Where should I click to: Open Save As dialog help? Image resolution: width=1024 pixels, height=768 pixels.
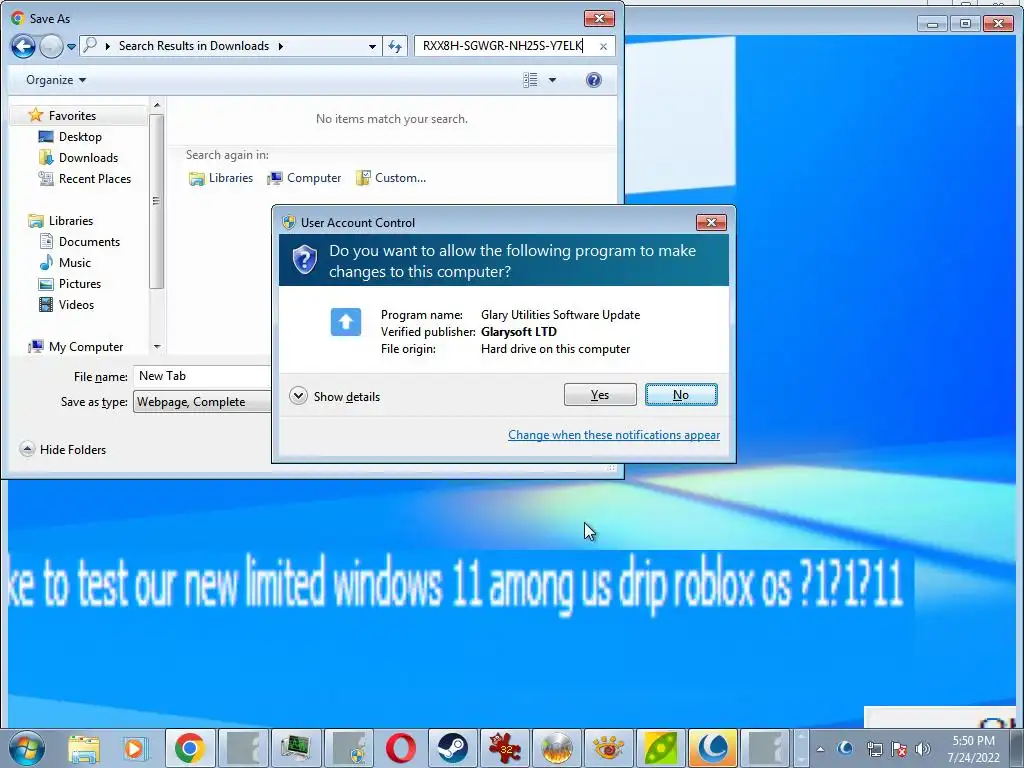(594, 80)
